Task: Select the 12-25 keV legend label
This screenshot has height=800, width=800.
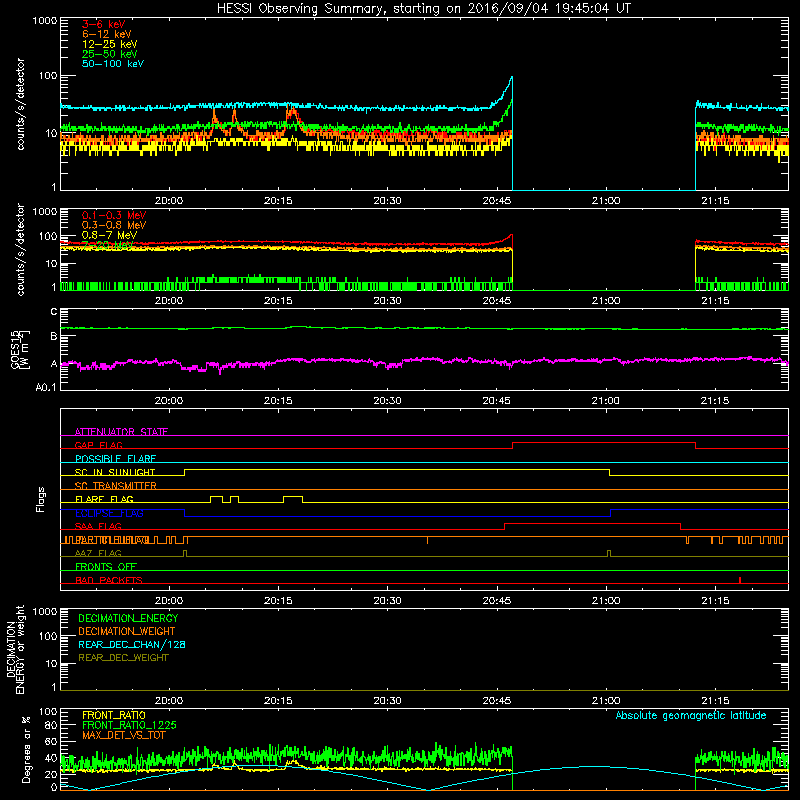Action: pyautogui.click(x=110, y=44)
